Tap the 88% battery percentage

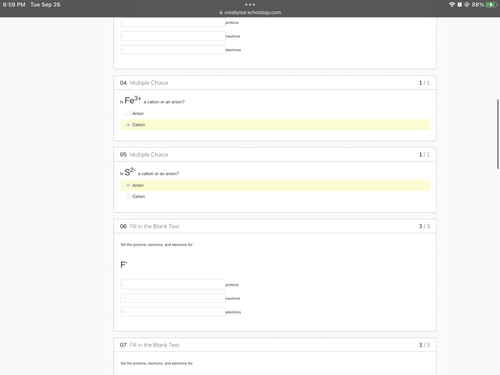tap(478, 5)
